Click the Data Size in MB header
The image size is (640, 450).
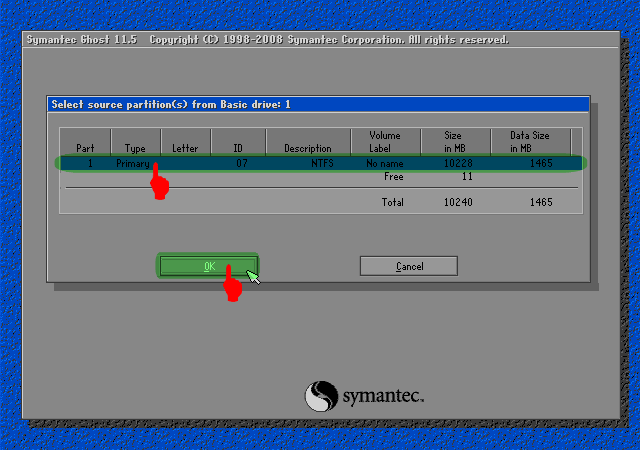tap(529, 142)
